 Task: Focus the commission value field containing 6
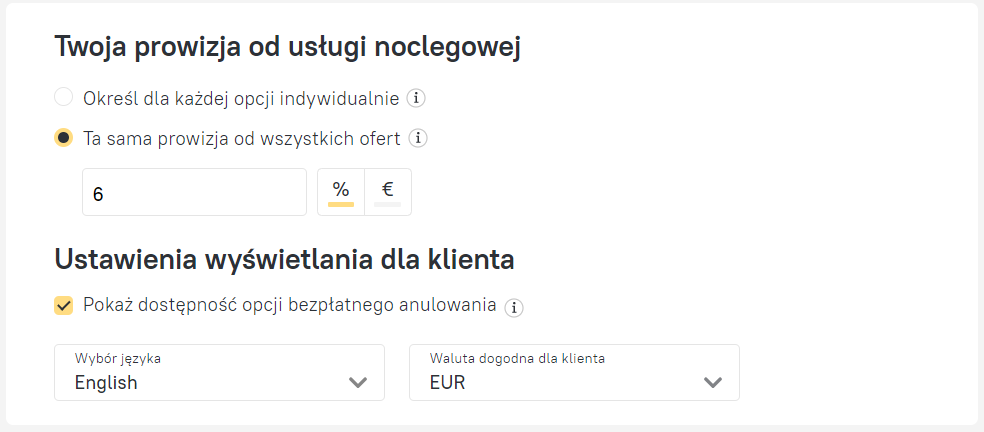tap(194, 192)
